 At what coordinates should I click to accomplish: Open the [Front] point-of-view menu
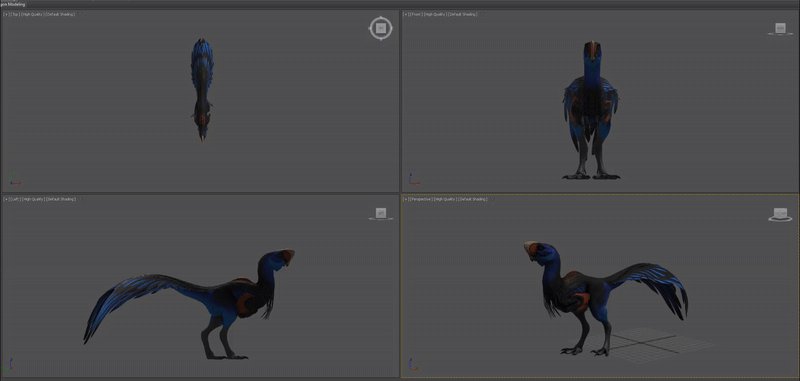click(x=416, y=14)
